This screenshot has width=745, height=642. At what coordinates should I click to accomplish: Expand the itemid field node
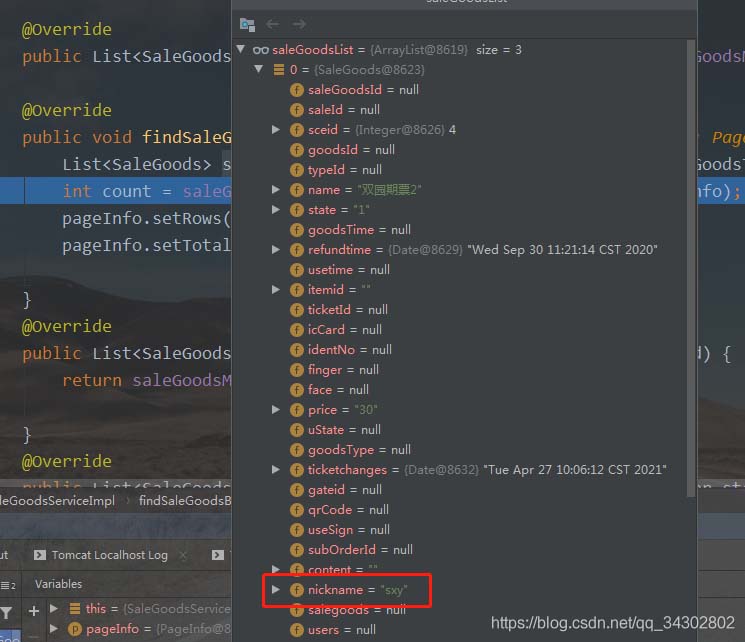click(x=276, y=289)
